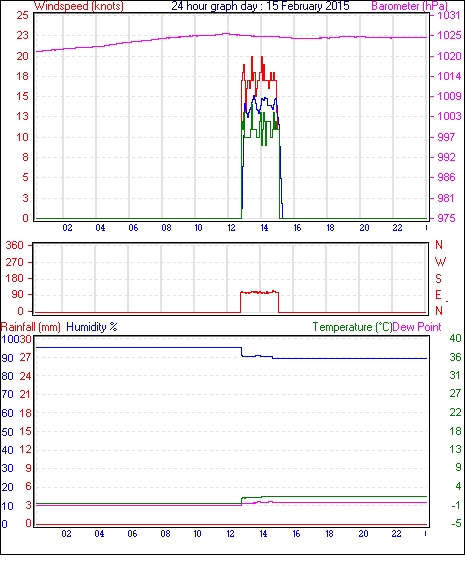Click the 360 degree direction label
Screen dimensions: 465x563
click(15, 245)
